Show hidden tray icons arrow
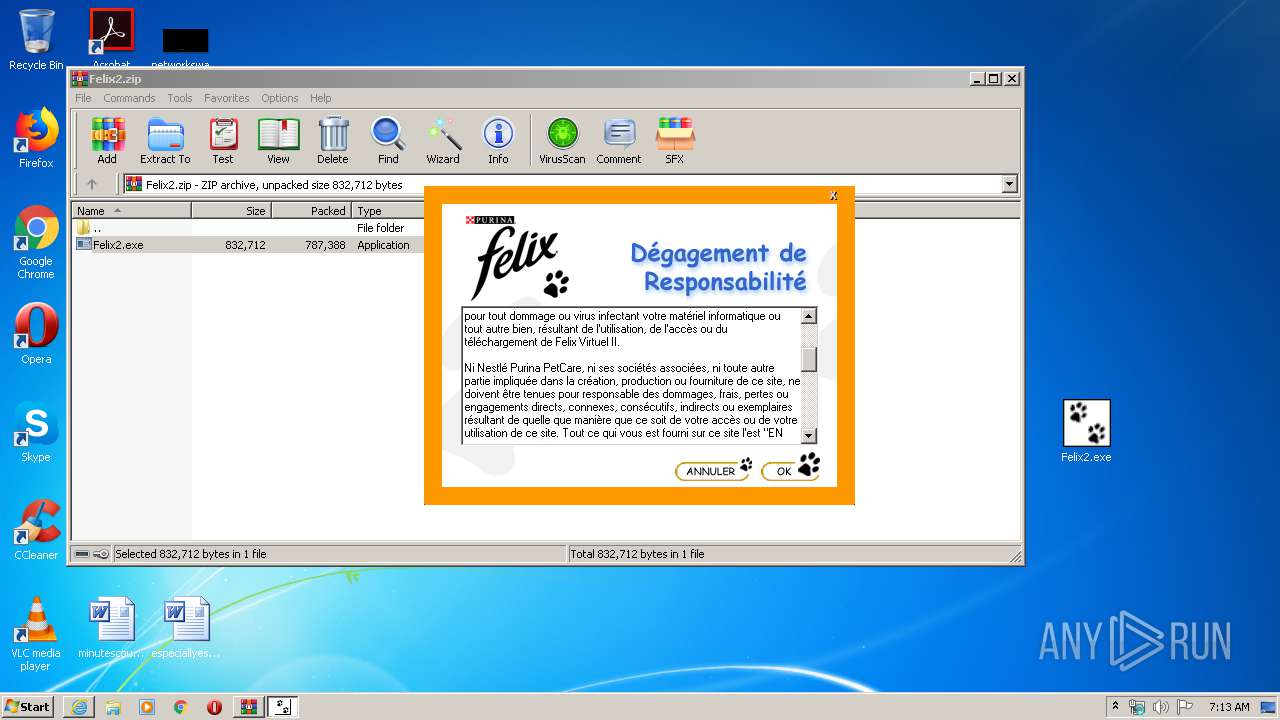The width and height of the screenshot is (1280, 720). click(1115, 707)
